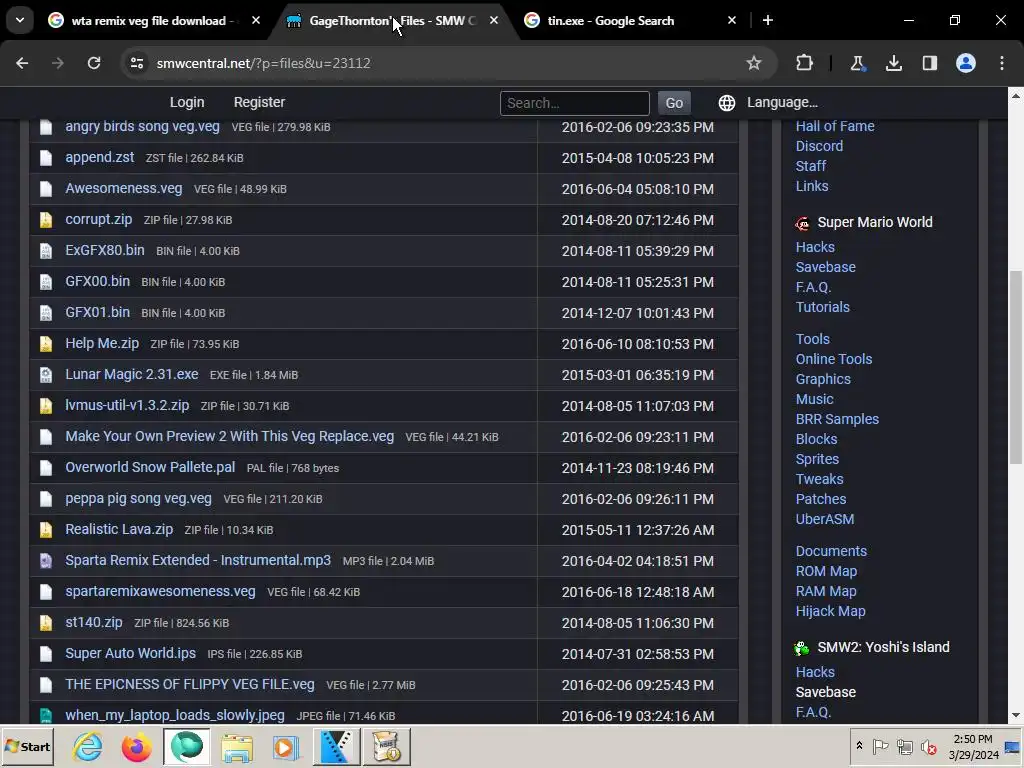
Task: Open lvmus-util-v1.3.2.zip link
Action: click(x=127, y=406)
